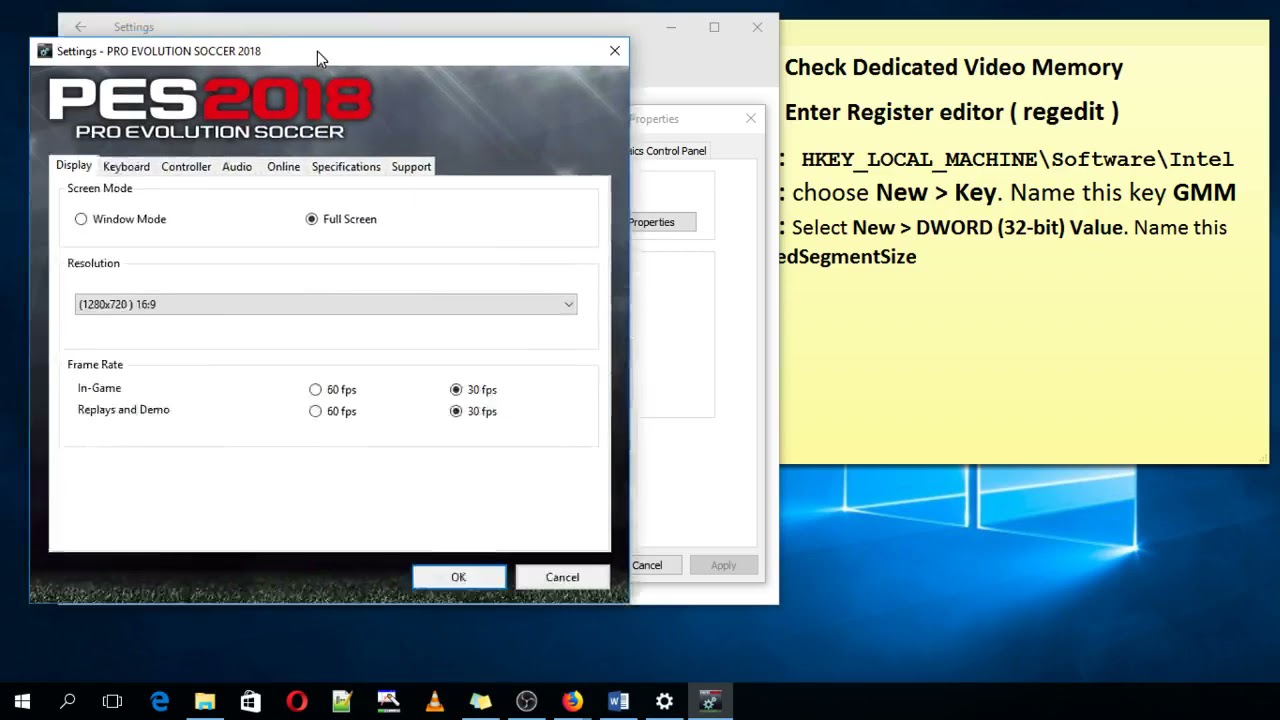This screenshot has height=720, width=1280.
Task: Switch to the Controller tab
Action: pos(185,167)
